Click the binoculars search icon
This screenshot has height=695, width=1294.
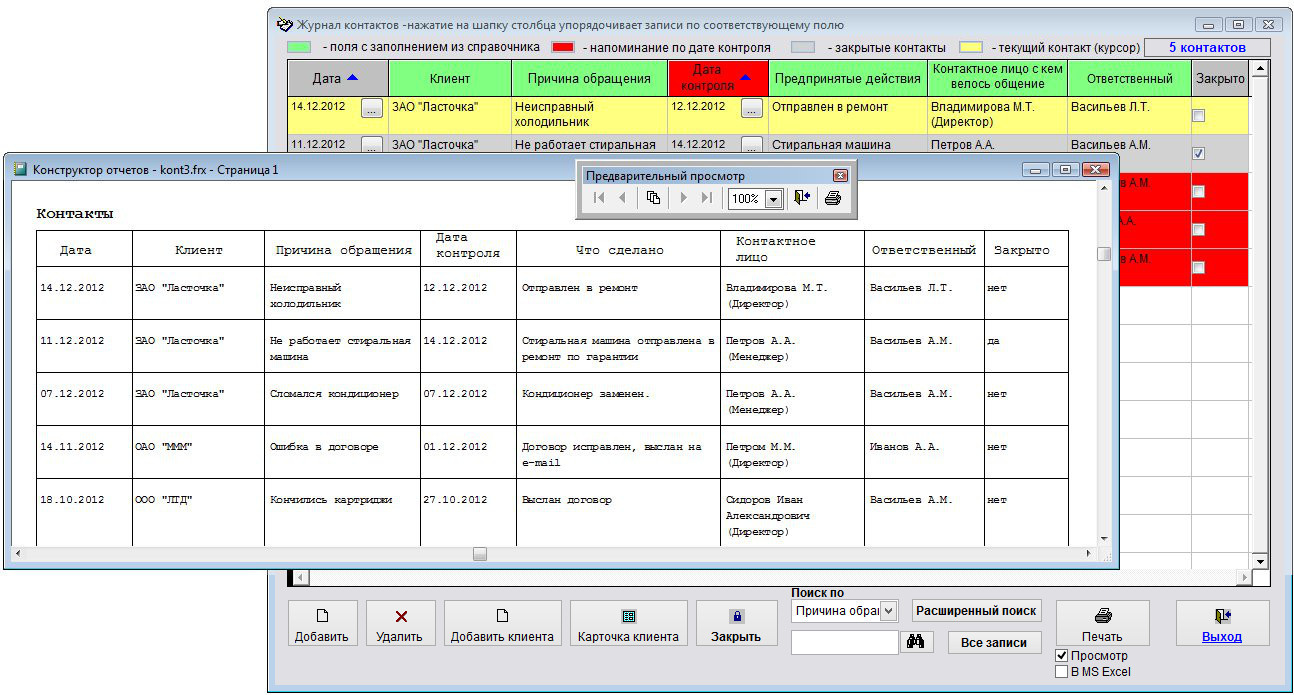(915, 643)
